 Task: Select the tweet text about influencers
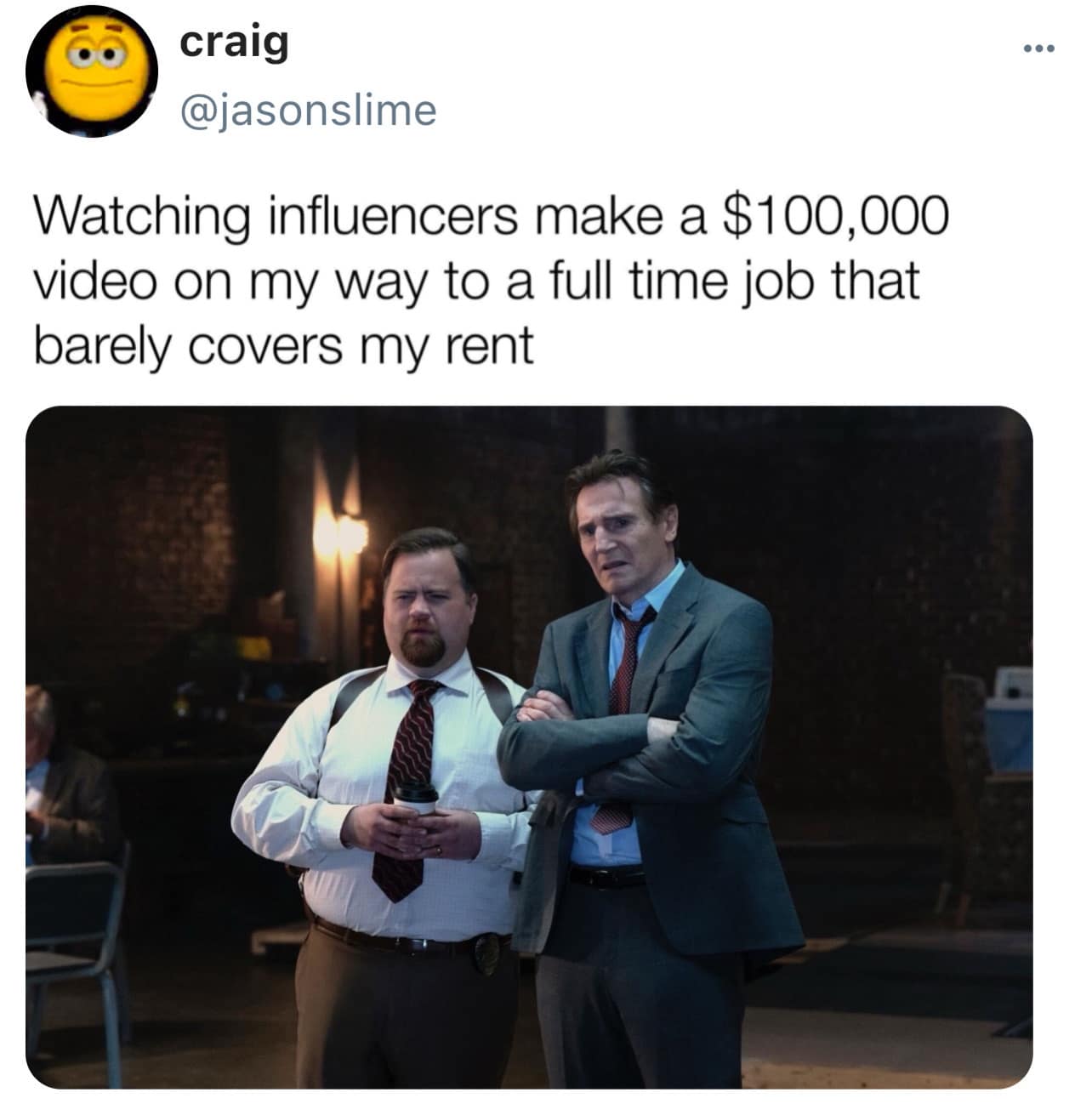coord(490,280)
